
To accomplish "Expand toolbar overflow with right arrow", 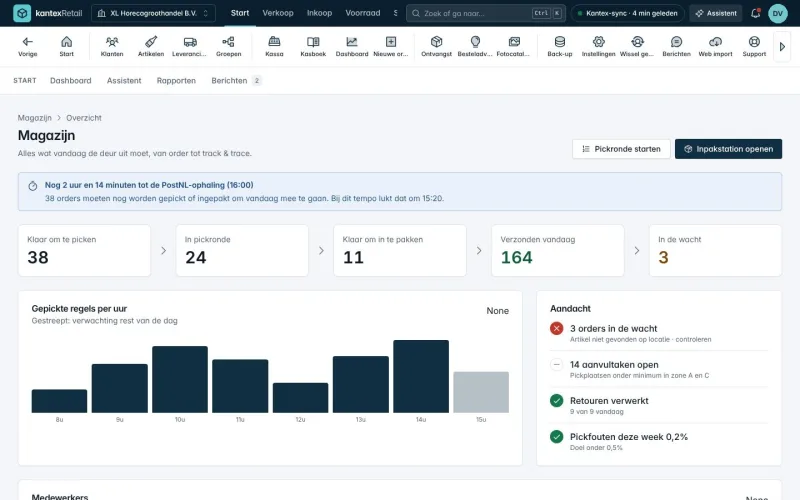I will click(x=782, y=46).
